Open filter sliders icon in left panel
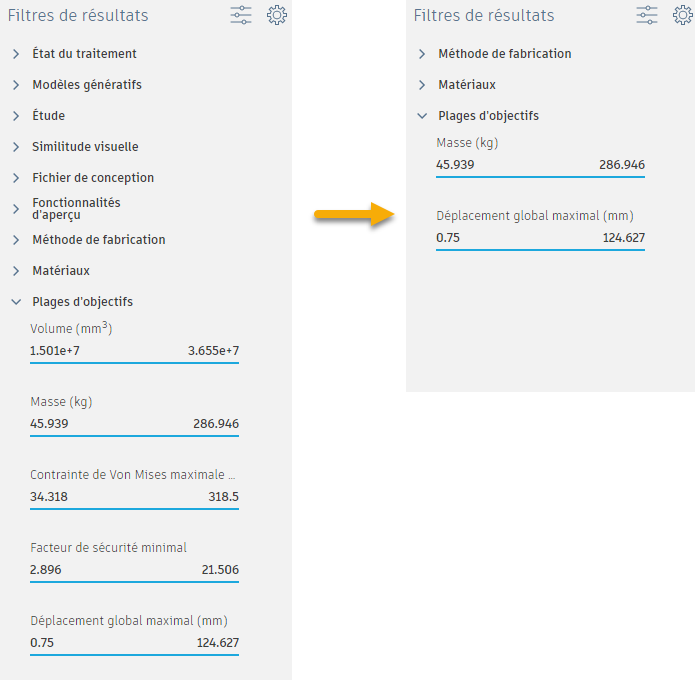This screenshot has width=695, height=680. pos(241,15)
